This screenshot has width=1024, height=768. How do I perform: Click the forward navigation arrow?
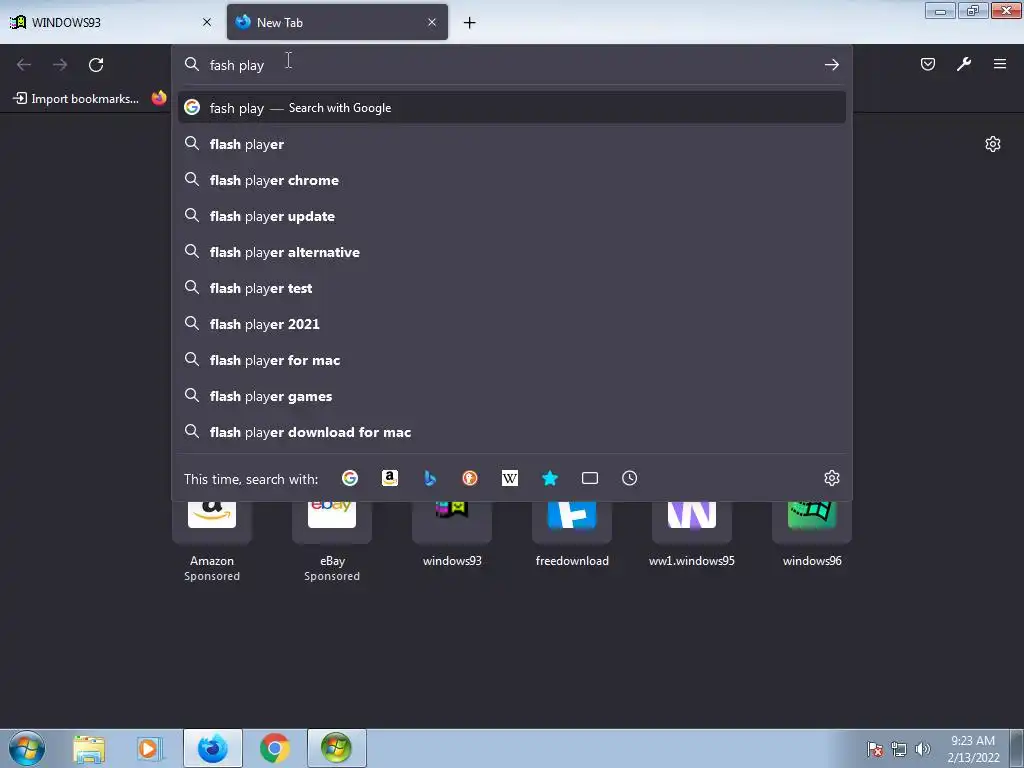60,65
